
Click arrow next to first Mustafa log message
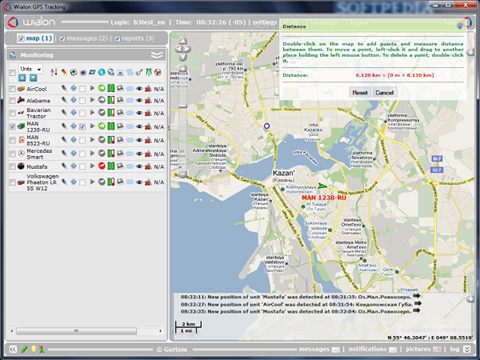[x=416, y=296]
